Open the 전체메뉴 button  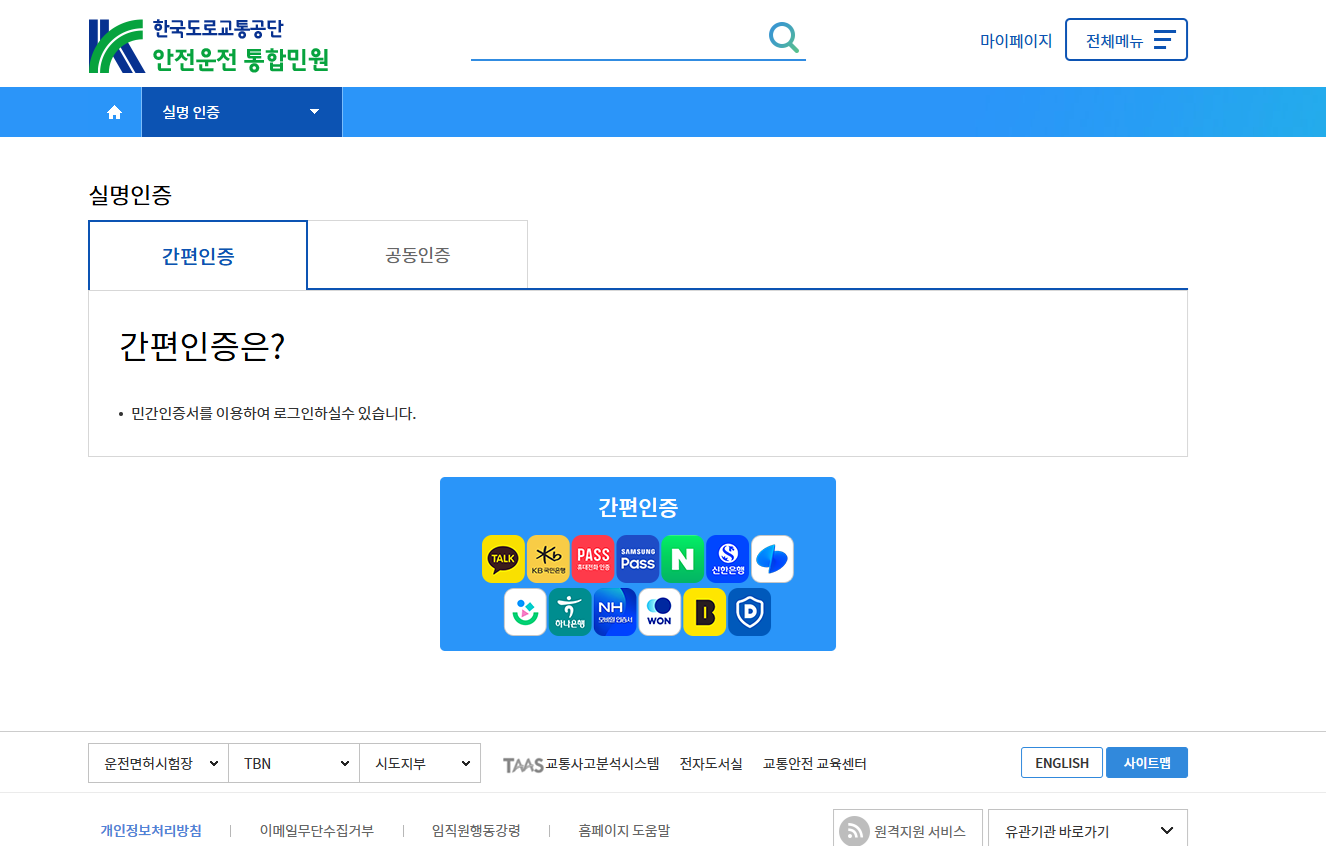1126,40
